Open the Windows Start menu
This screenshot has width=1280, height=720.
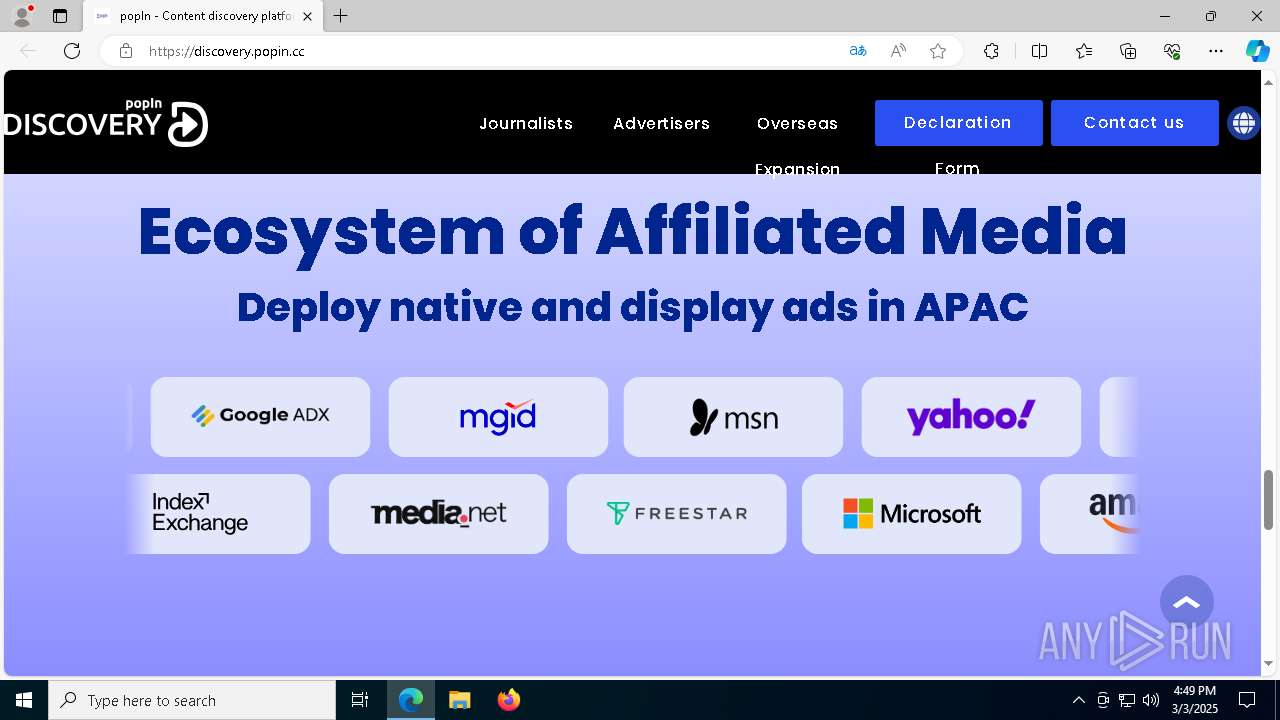click(24, 700)
